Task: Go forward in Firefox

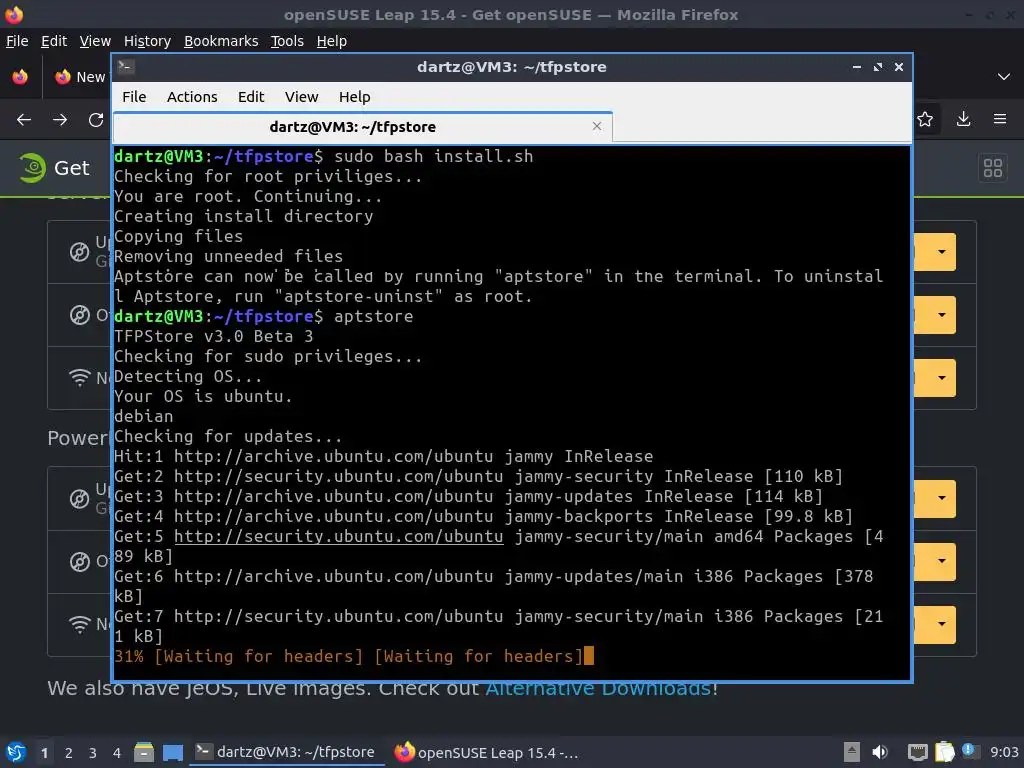Action: click(x=60, y=120)
